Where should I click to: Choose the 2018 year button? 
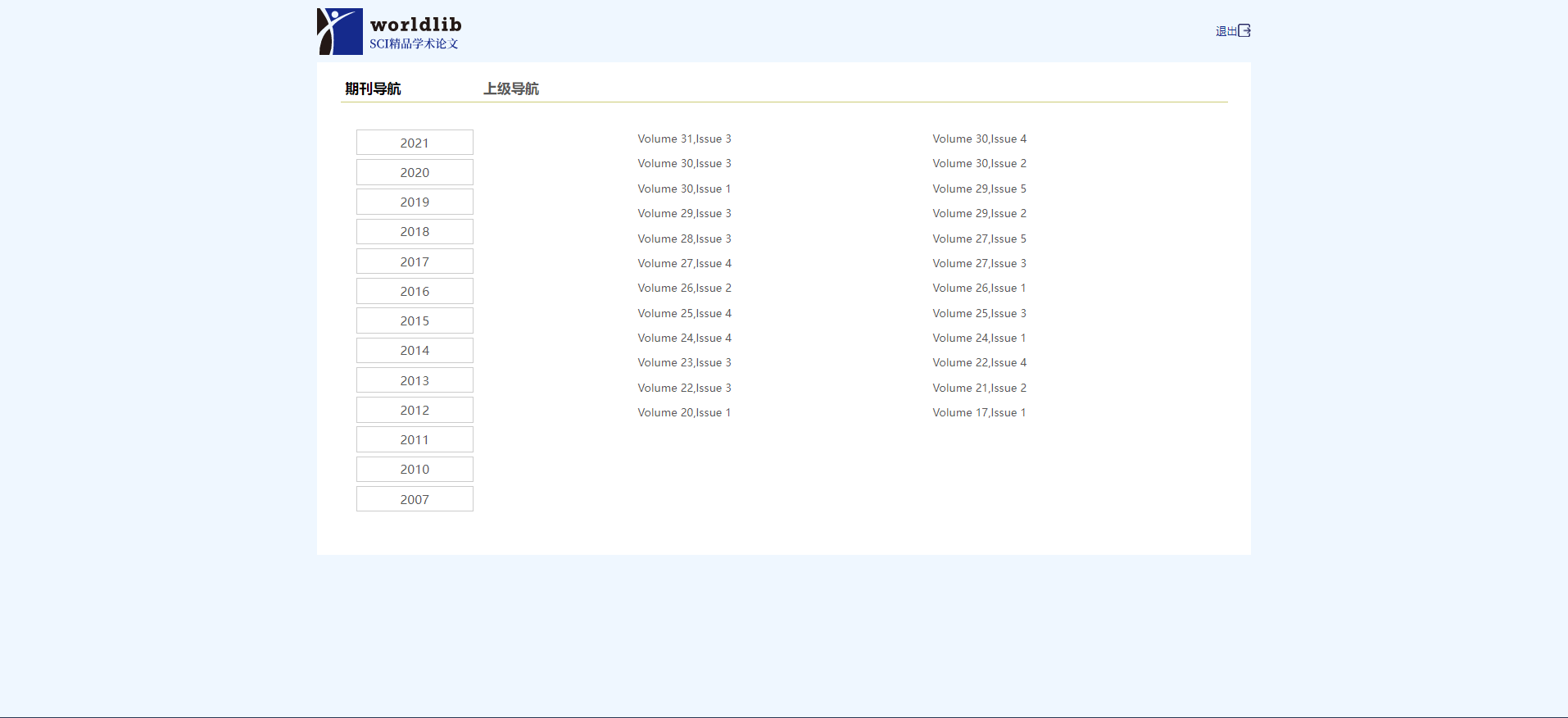coord(415,232)
